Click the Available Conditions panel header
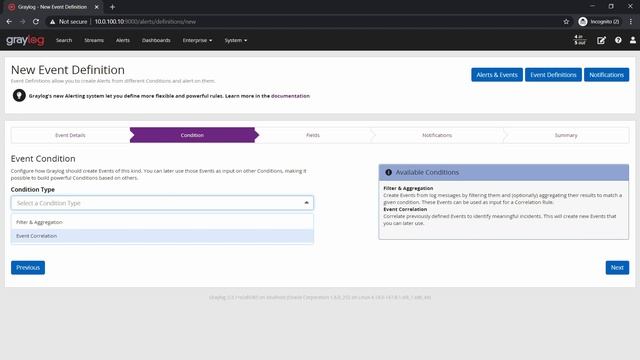 504,173
